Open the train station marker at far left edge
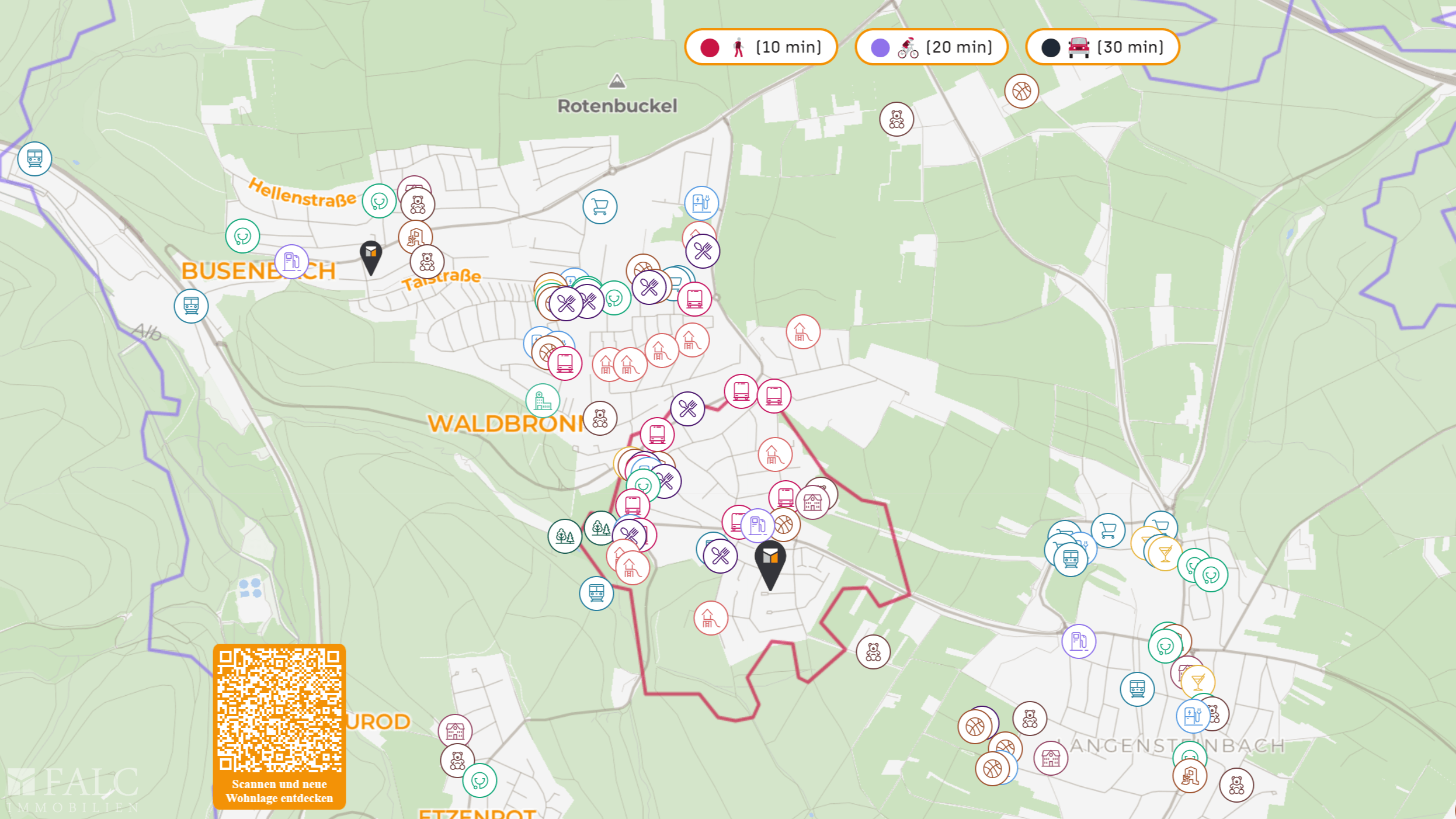 click(x=34, y=158)
